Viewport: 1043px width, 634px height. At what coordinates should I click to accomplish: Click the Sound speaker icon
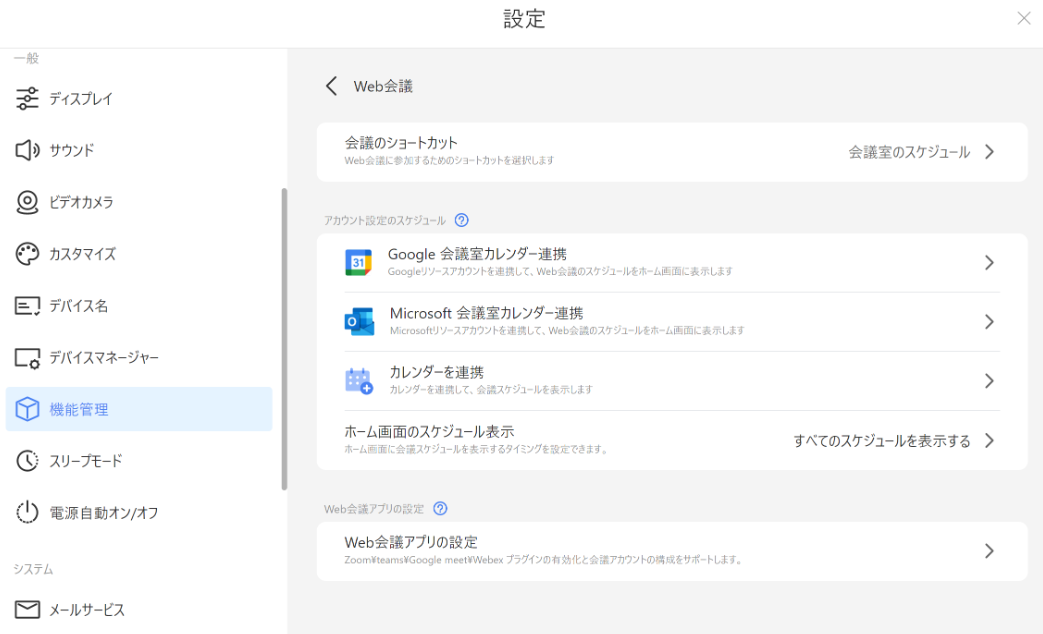coord(28,151)
